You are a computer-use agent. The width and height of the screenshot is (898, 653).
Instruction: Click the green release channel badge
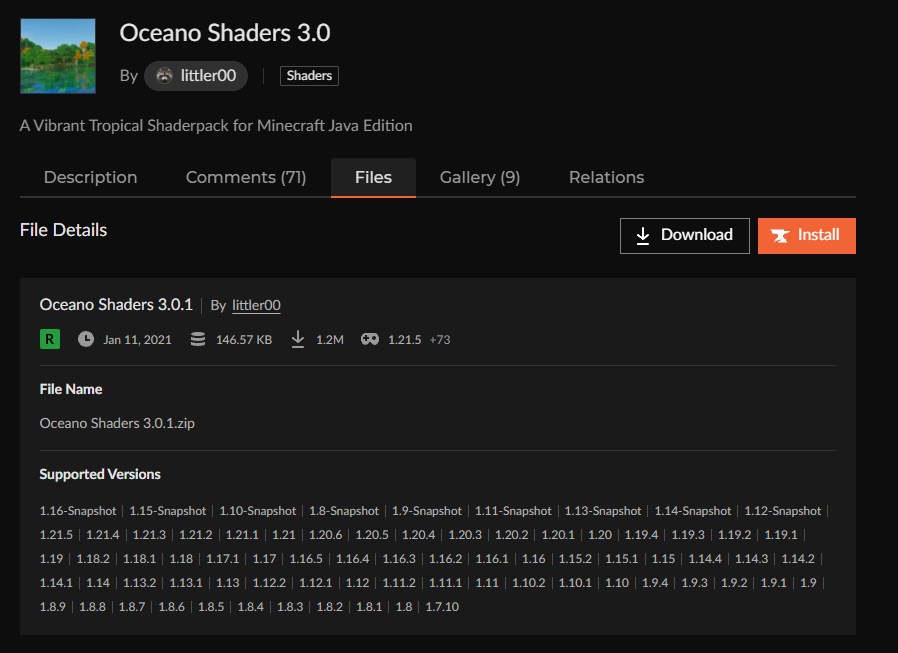pyautogui.click(x=47, y=339)
